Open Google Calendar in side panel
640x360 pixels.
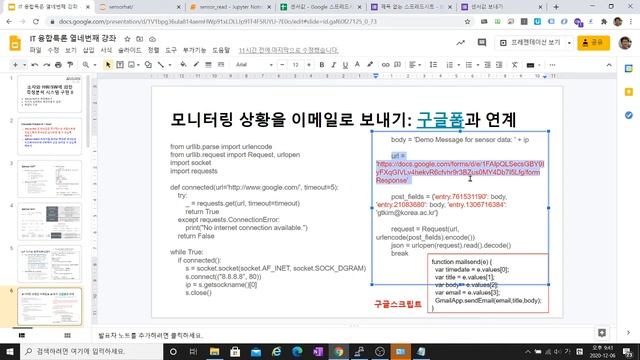click(x=629, y=69)
